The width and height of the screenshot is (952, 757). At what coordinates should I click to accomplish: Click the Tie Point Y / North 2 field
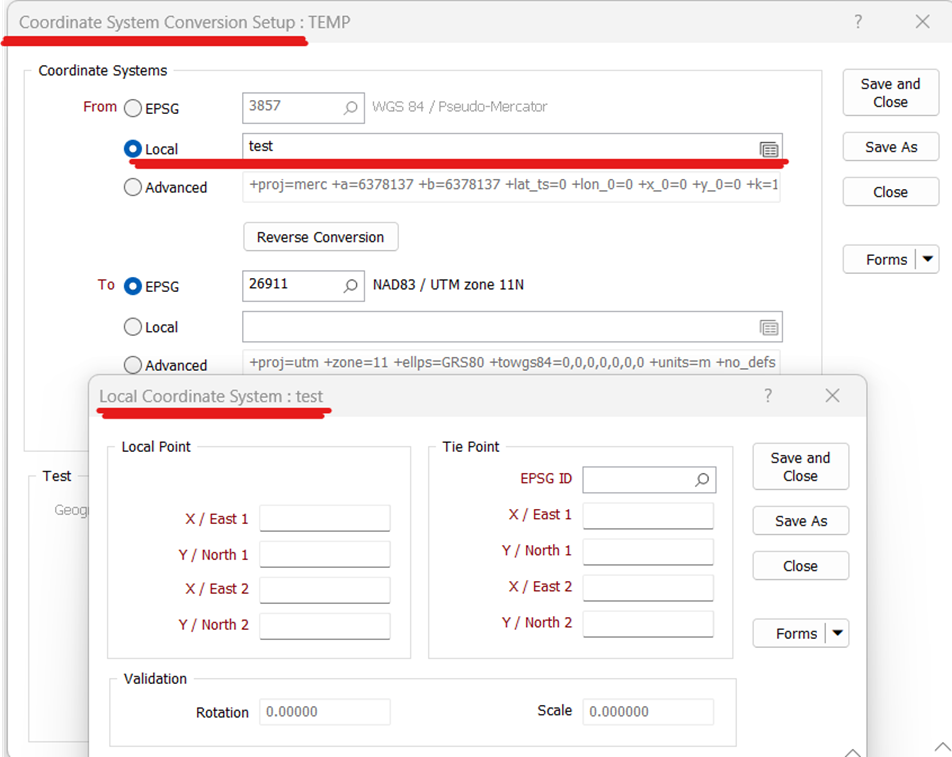tap(647, 623)
